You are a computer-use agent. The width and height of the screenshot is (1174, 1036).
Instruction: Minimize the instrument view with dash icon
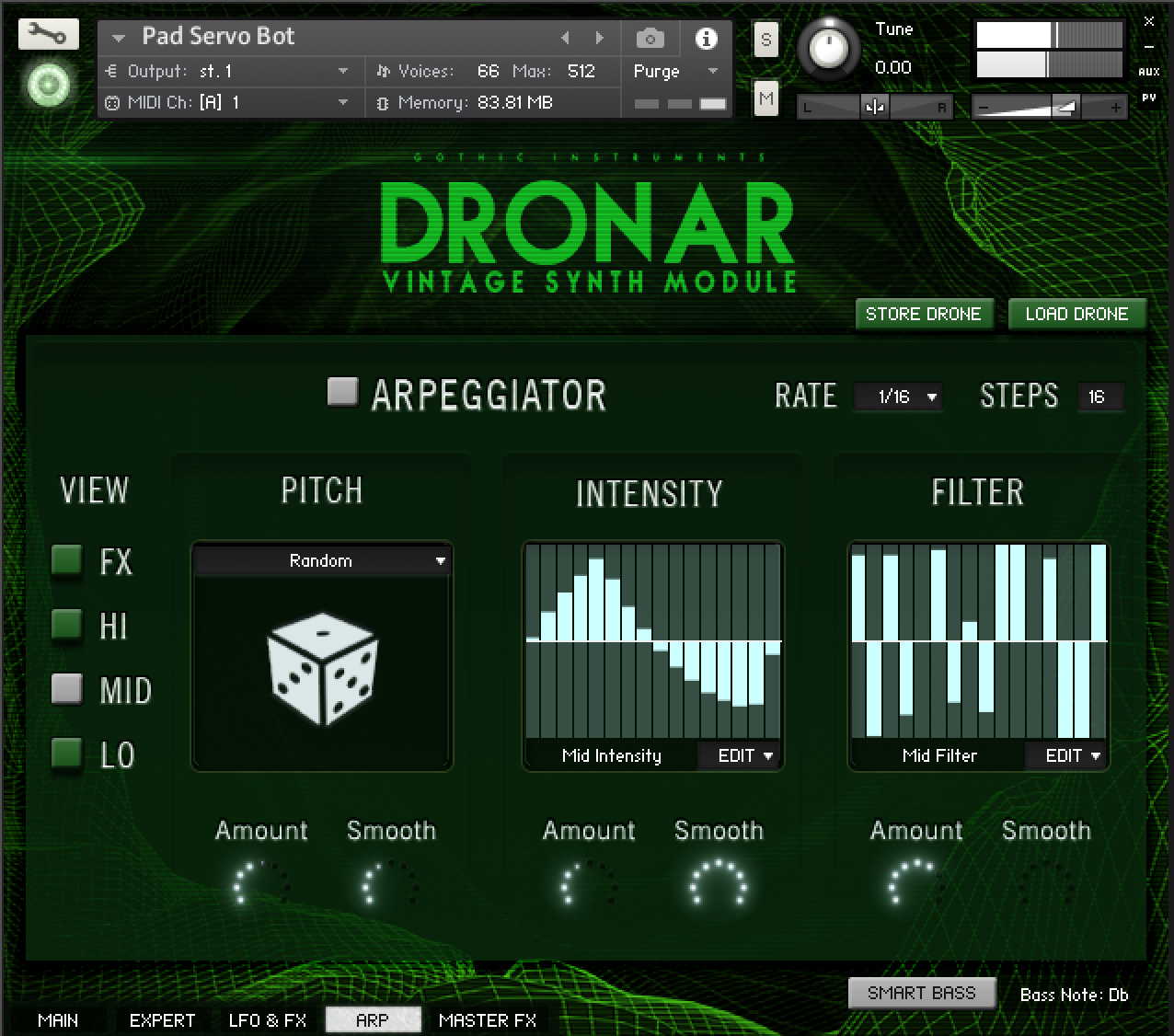[1149, 46]
